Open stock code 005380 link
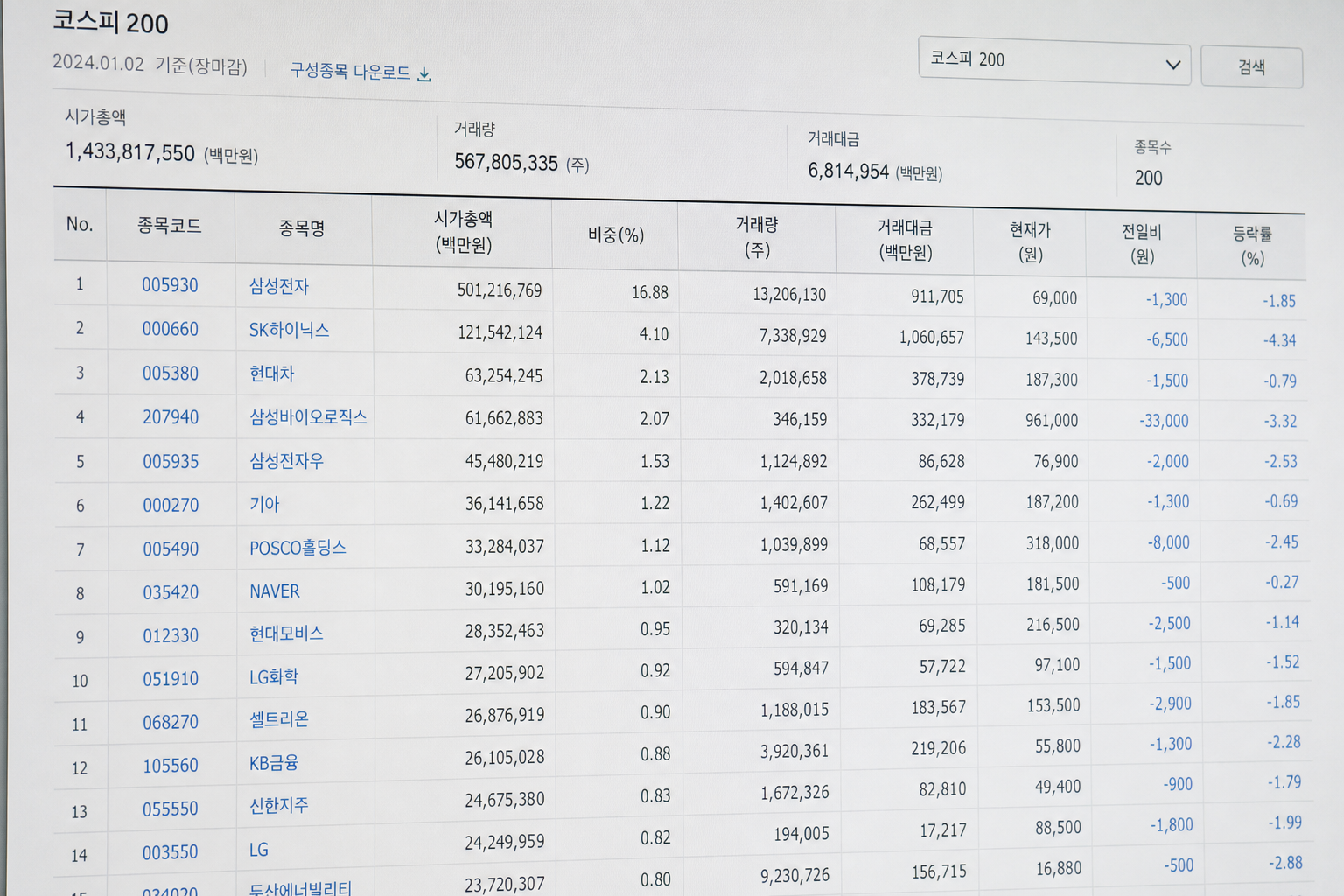This screenshot has width=1344, height=896. (x=171, y=374)
